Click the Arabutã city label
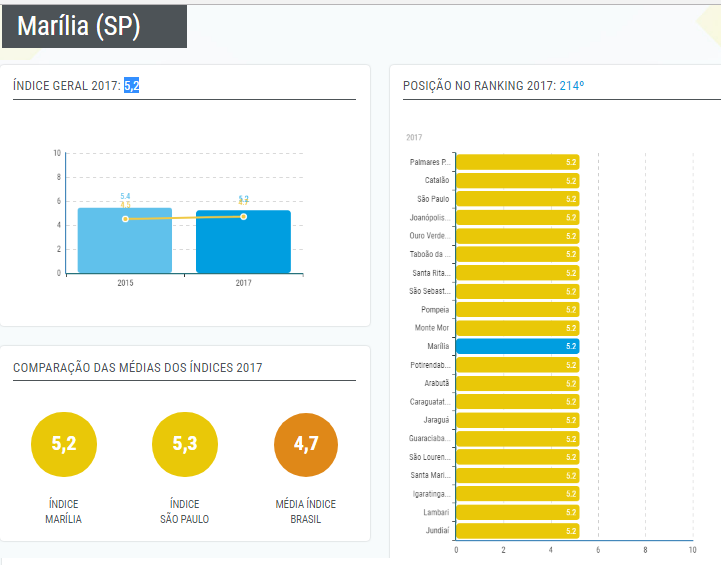 [x=435, y=383]
